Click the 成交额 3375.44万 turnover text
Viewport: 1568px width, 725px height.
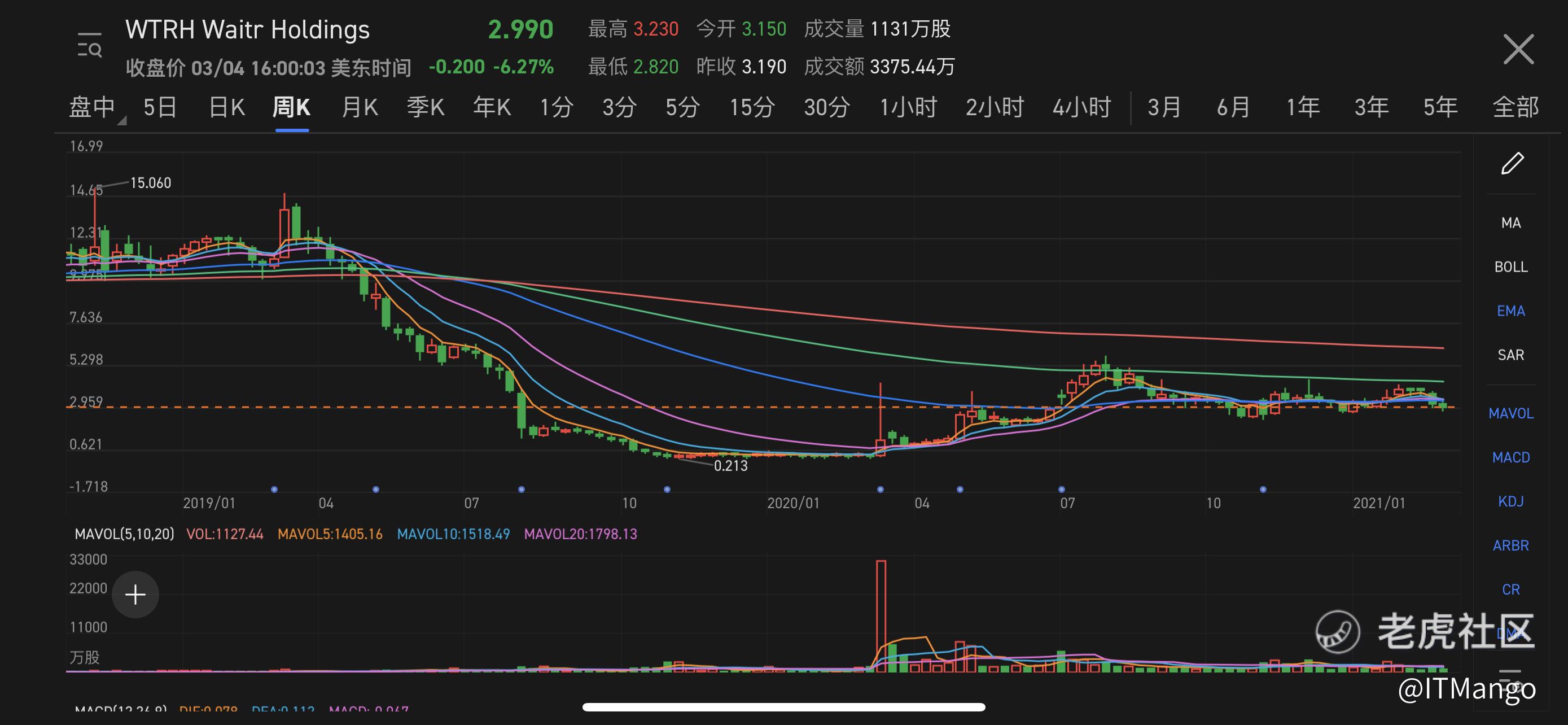tap(879, 67)
